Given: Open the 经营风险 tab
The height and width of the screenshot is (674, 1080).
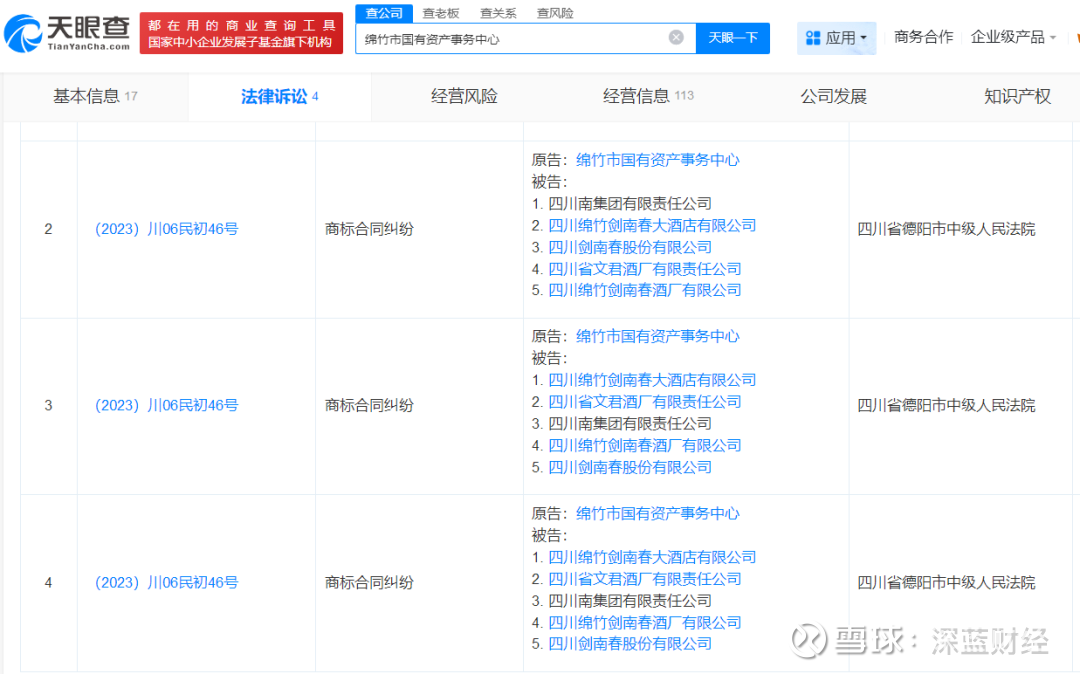Looking at the screenshot, I should 464,96.
